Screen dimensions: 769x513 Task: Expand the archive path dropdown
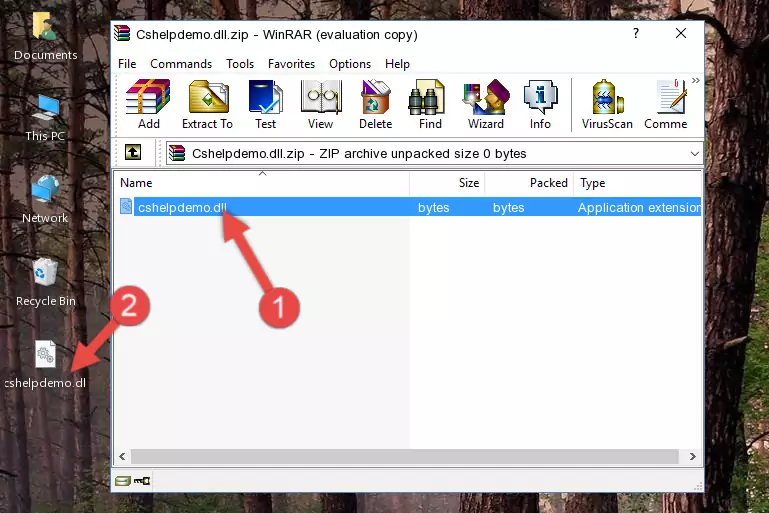point(694,154)
